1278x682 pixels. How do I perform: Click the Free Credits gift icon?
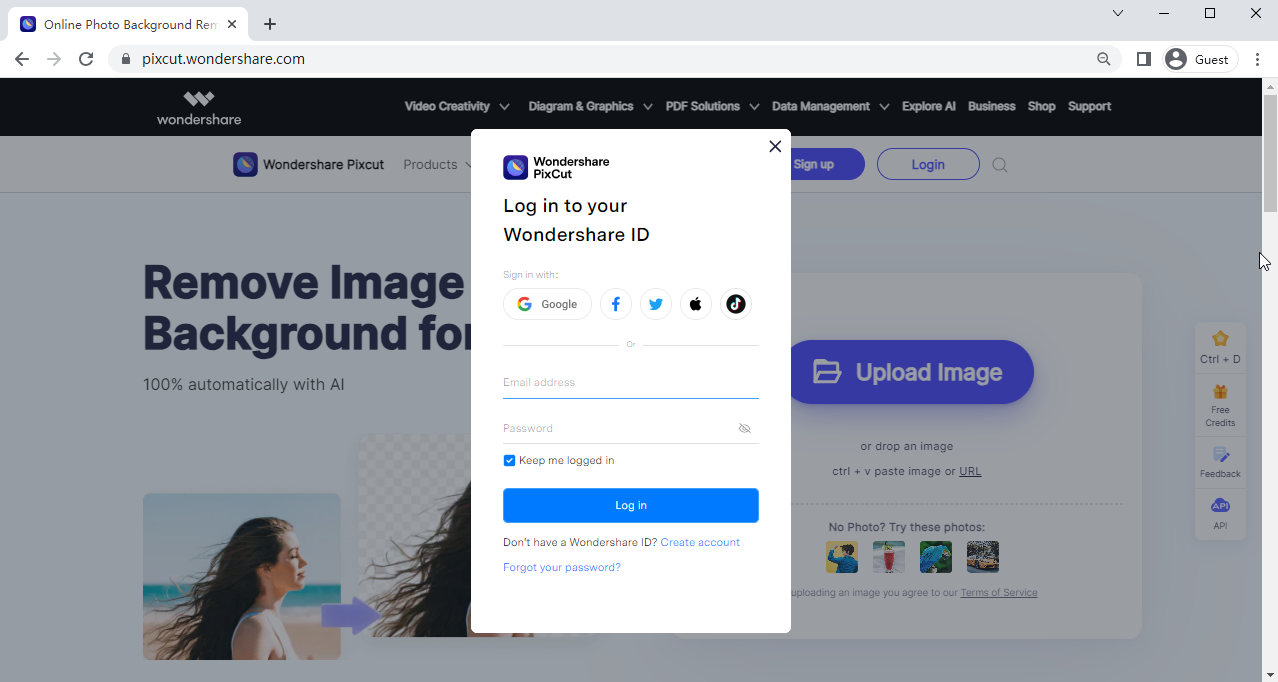1220,392
